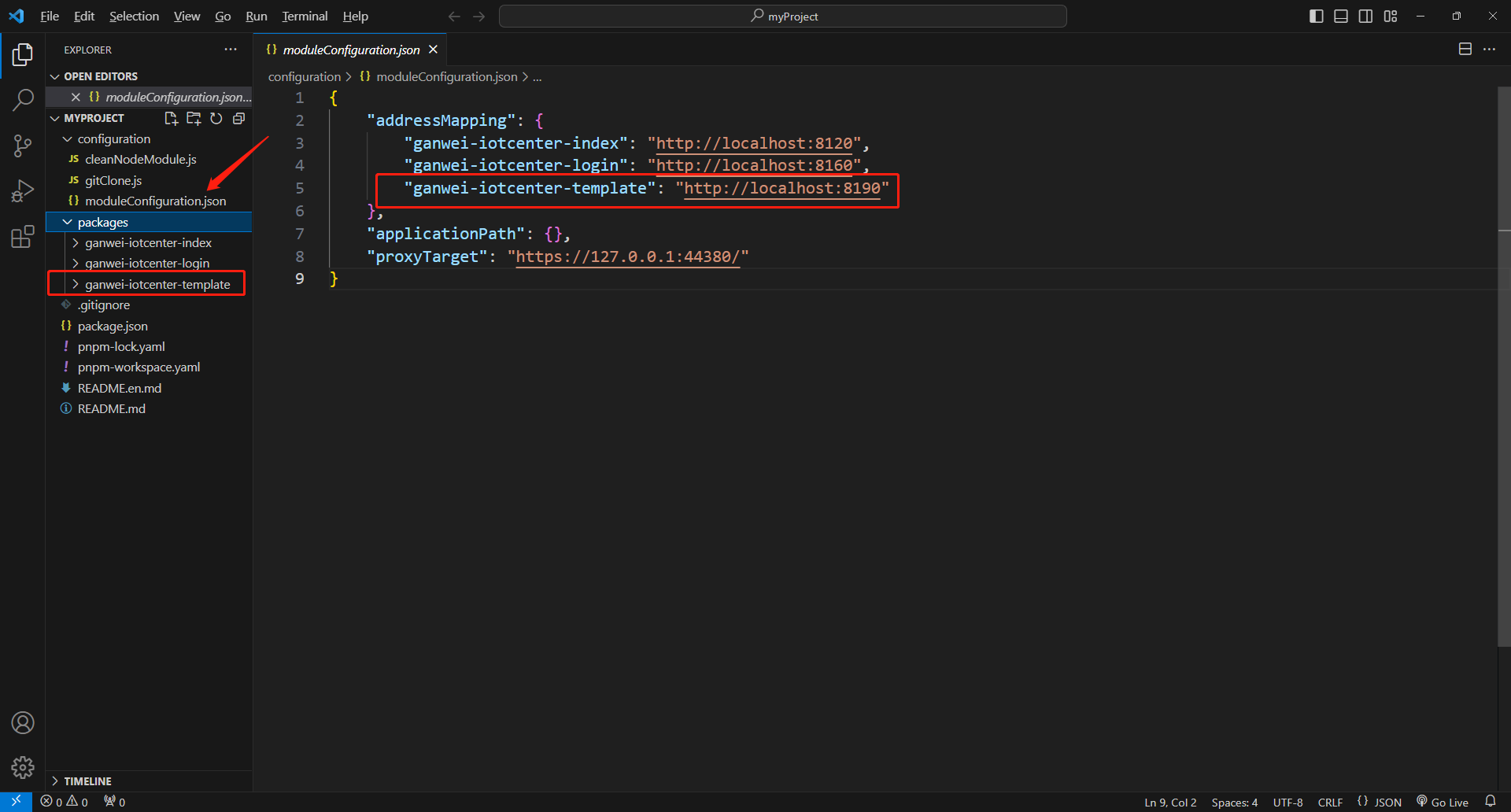This screenshot has height=812, width=1511.
Task: Click the CRLF line ending selector
Action: pyautogui.click(x=1330, y=802)
